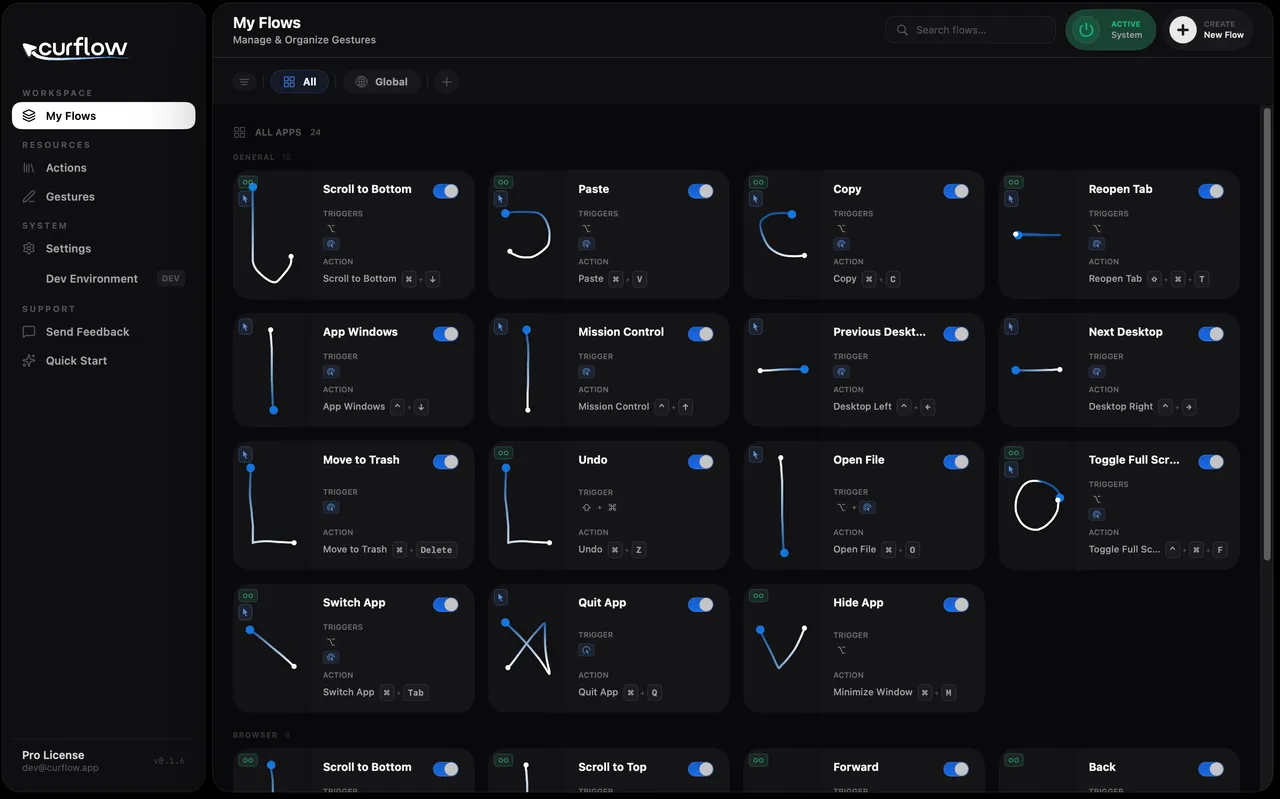The height and width of the screenshot is (799, 1280).
Task: Open the Actions page in sidebar
Action: point(66,168)
